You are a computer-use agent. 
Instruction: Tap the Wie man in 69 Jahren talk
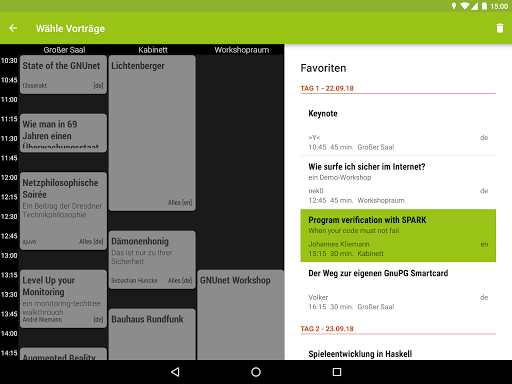[63, 133]
